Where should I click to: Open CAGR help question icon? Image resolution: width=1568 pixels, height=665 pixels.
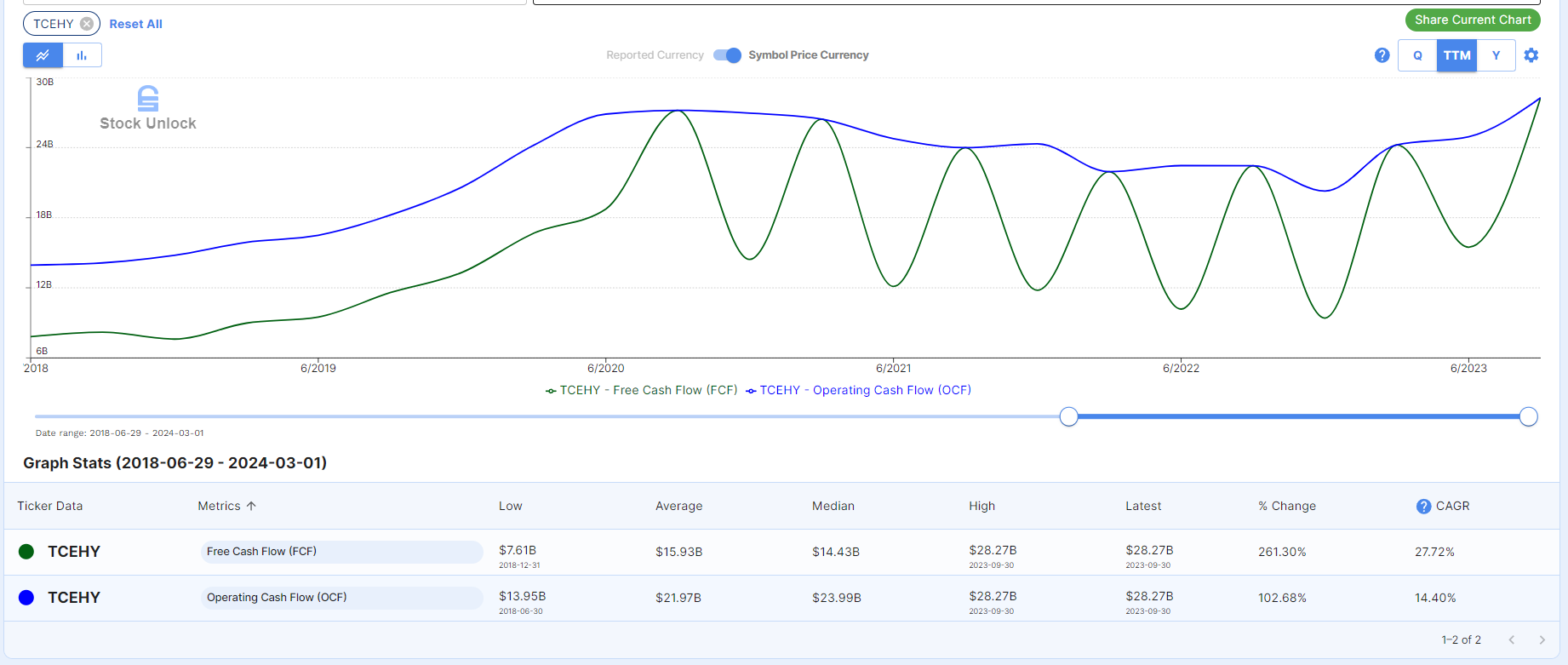(1423, 507)
